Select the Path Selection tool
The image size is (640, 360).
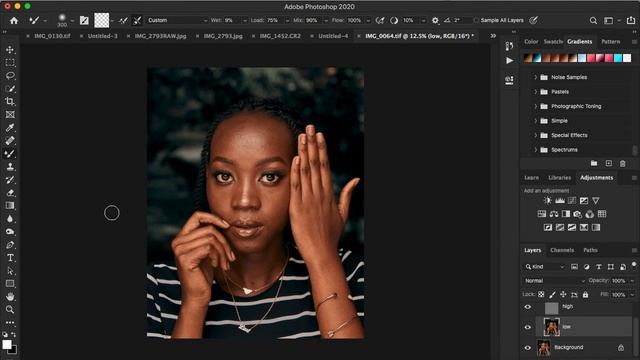[x=10, y=271]
